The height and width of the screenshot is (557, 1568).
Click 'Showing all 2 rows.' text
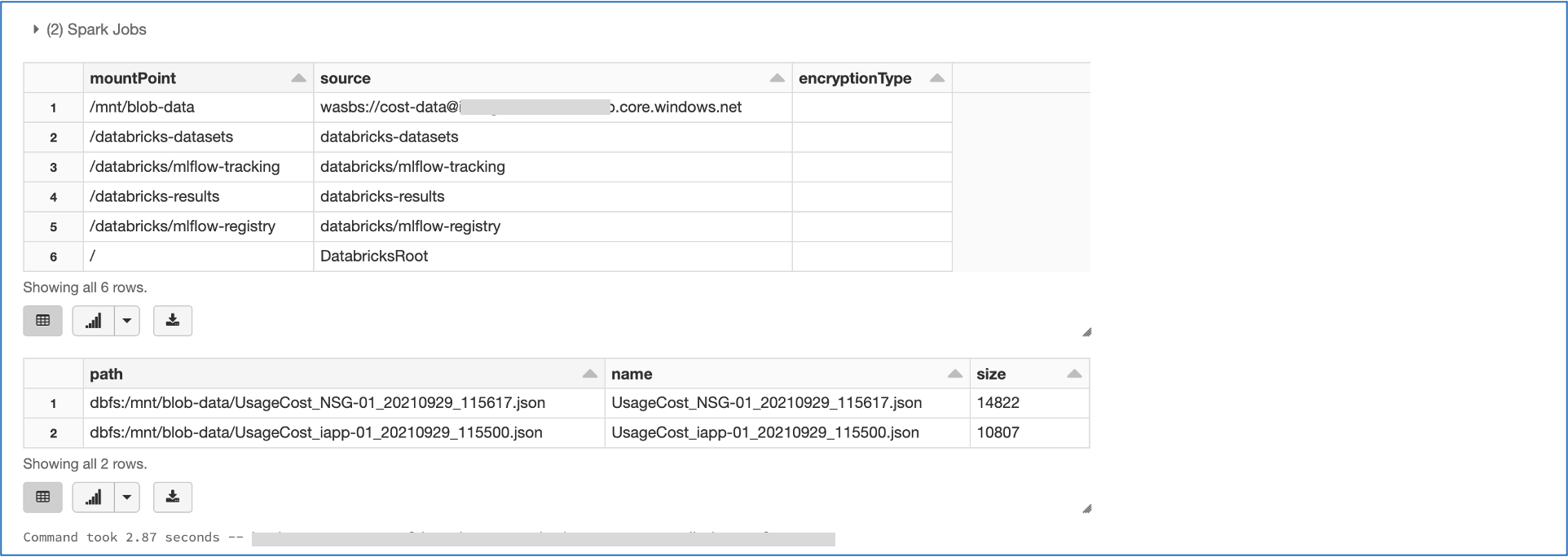click(85, 464)
